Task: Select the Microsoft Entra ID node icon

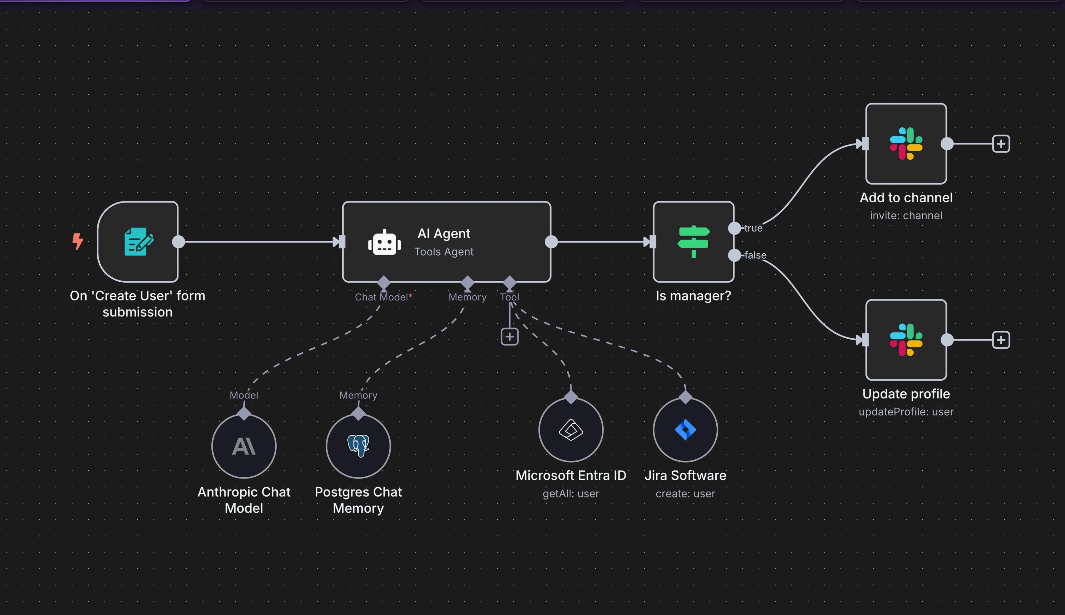Action: tap(570, 429)
